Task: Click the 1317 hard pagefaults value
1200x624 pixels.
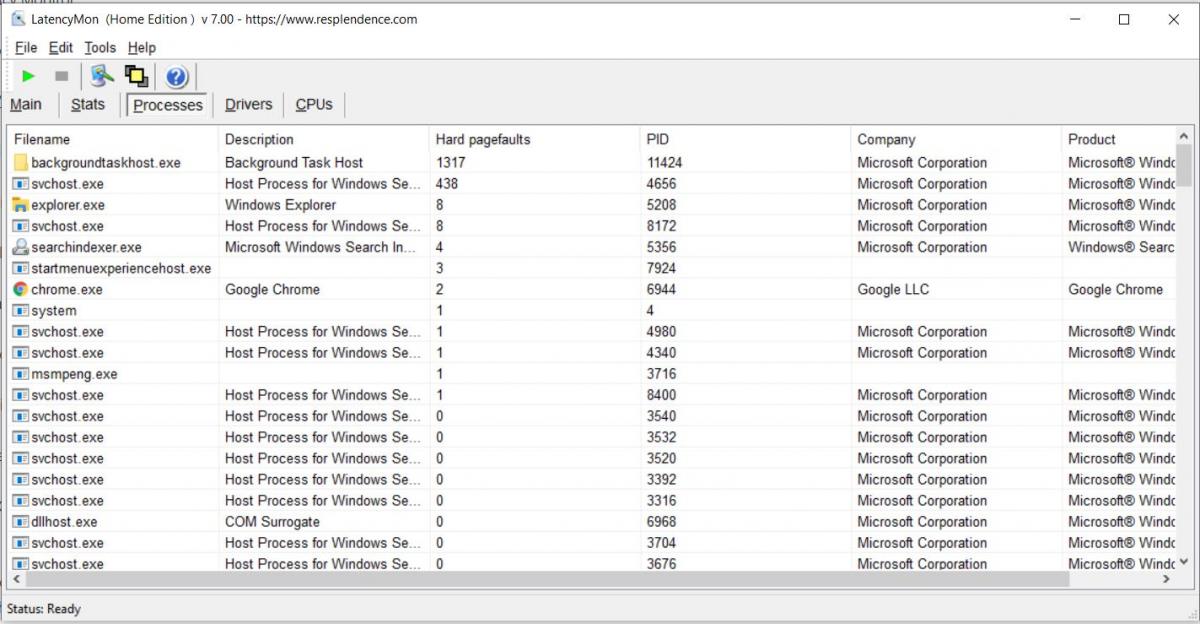Action: (451, 162)
